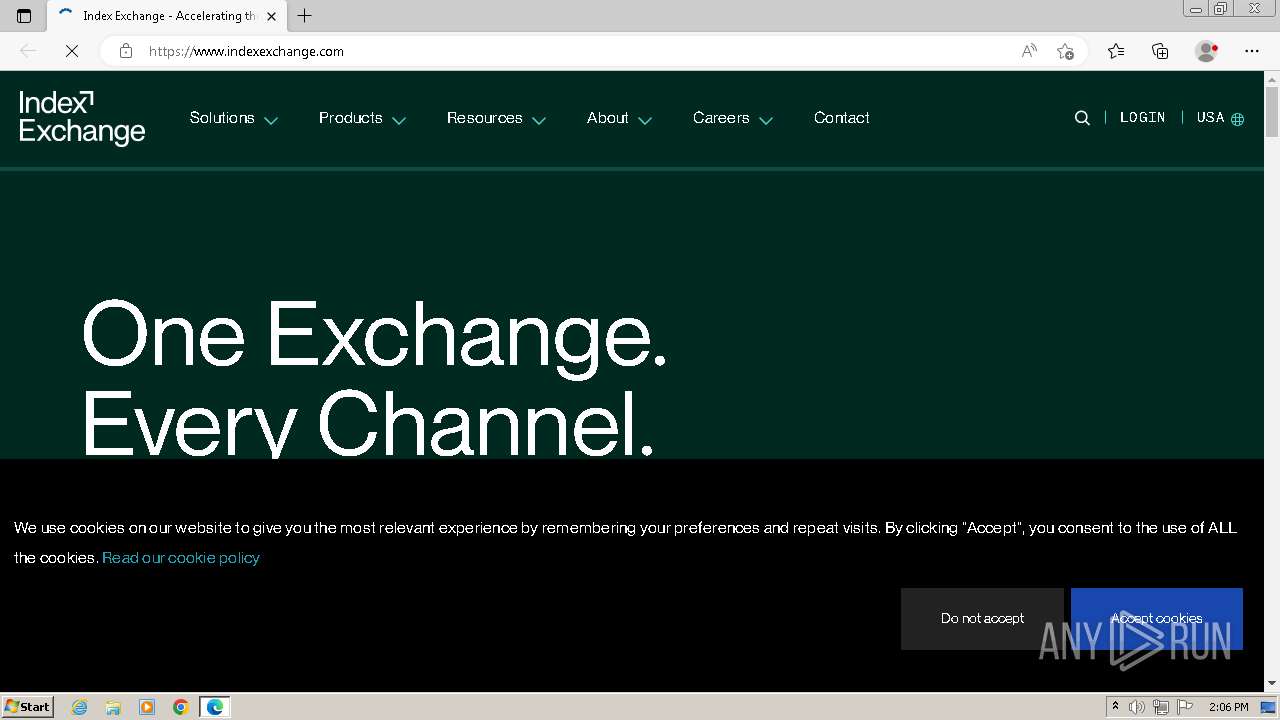Stop loading the page
The width and height of the screenshot is (1280, 720).
click(72, 51)
